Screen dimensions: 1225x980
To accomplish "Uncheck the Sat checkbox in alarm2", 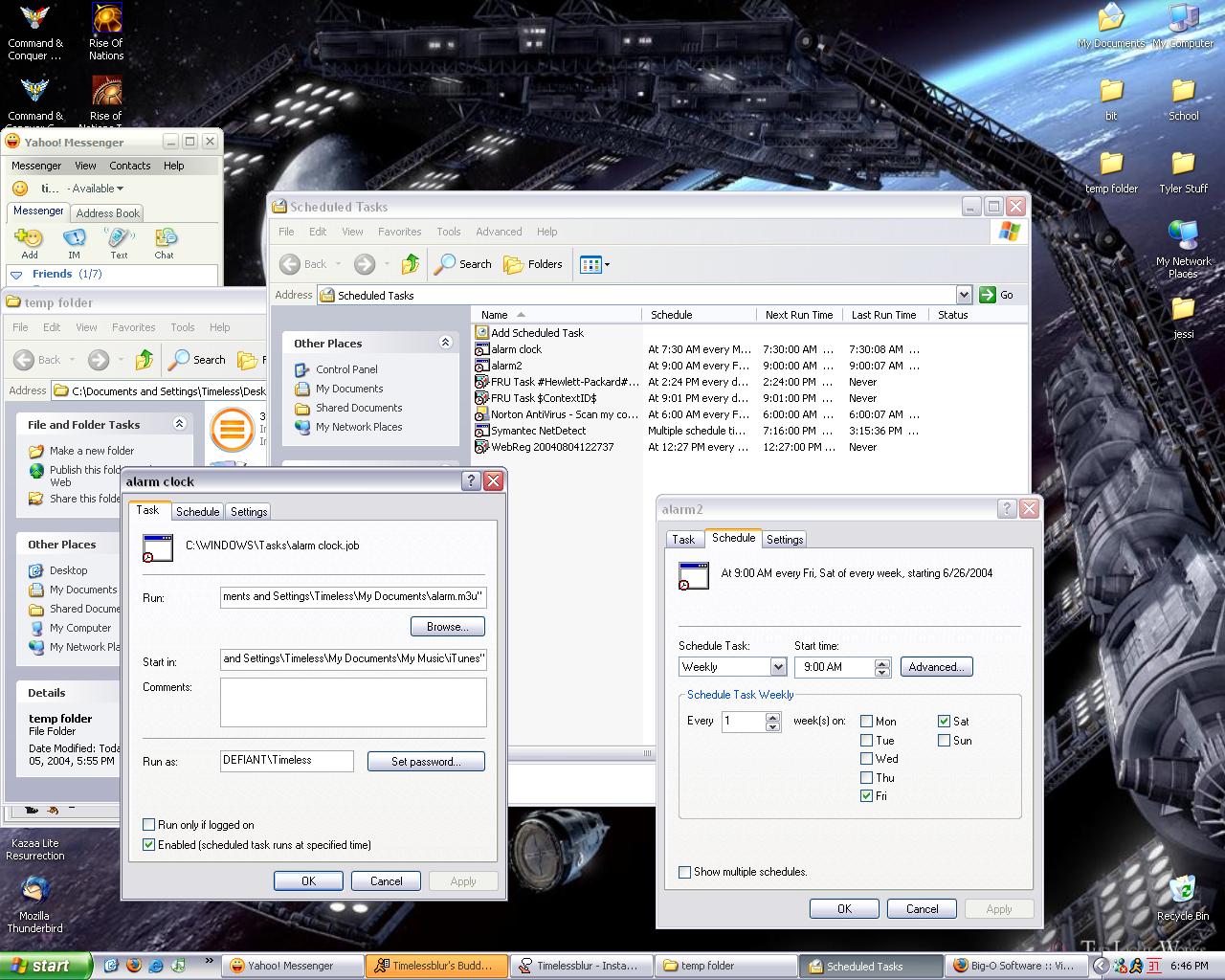I will tap(944, 722).
